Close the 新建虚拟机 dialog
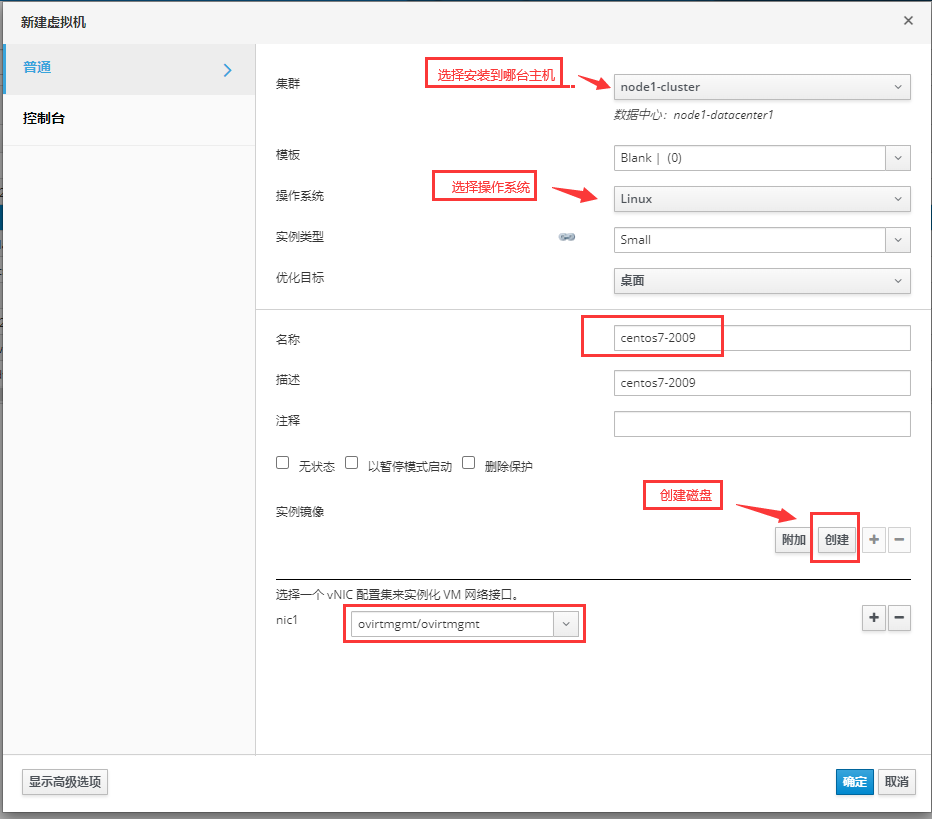 [x=908, y=21]
